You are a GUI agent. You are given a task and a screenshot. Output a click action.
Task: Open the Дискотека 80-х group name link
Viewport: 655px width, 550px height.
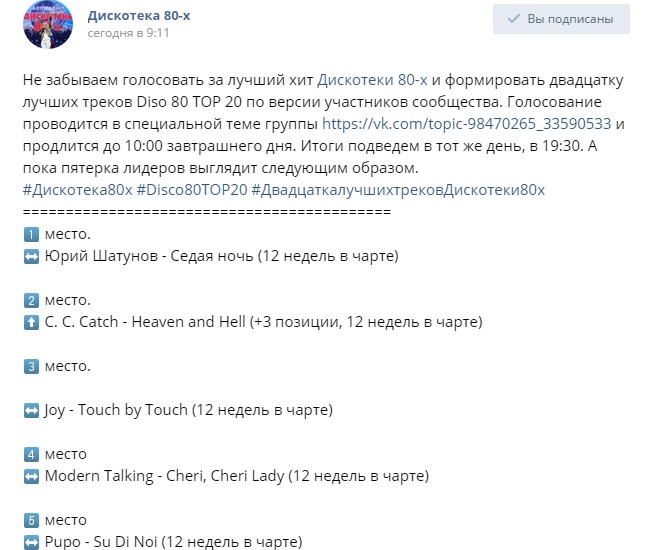pos(139,15)
